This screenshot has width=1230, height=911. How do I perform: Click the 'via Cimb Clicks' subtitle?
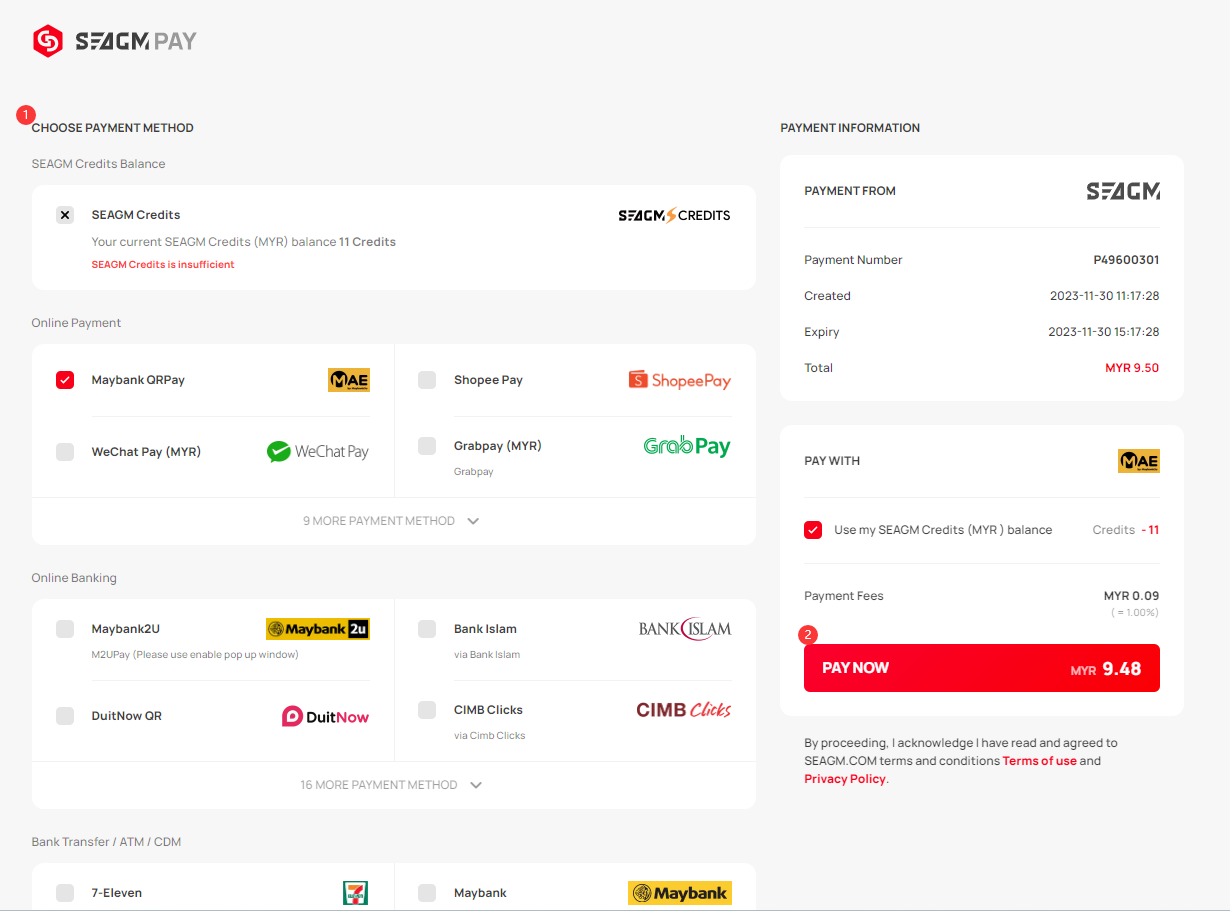click(490, 736)
